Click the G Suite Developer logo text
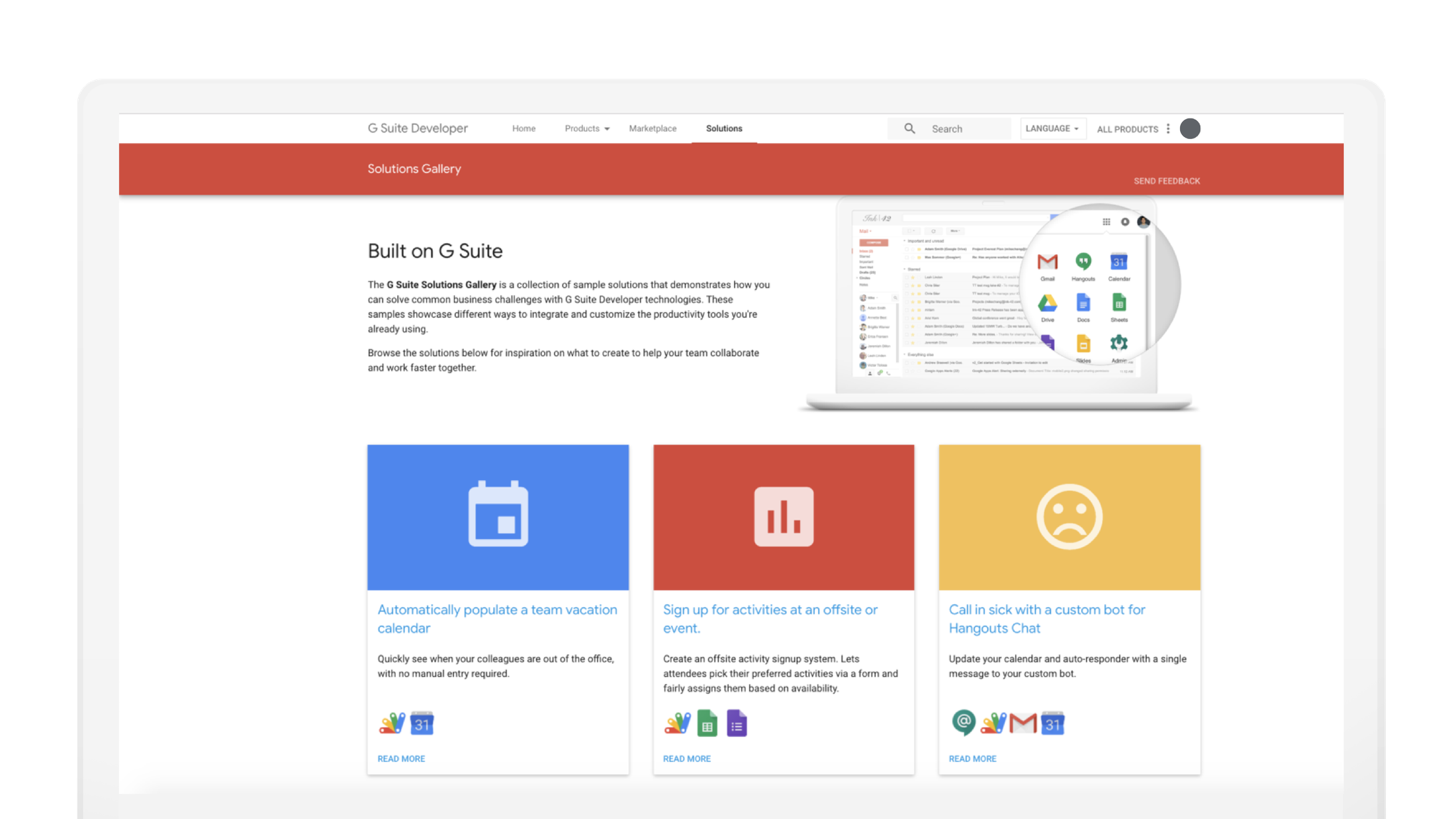Image resolution: width=1456 pixels, height=819 pixels. coord(418,128)
